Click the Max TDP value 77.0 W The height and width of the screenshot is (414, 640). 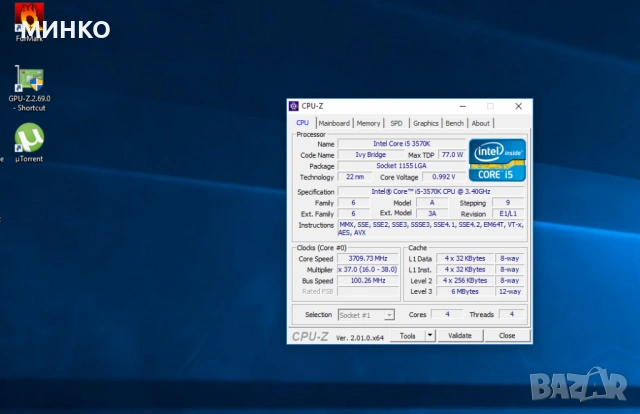click(452, 155)
